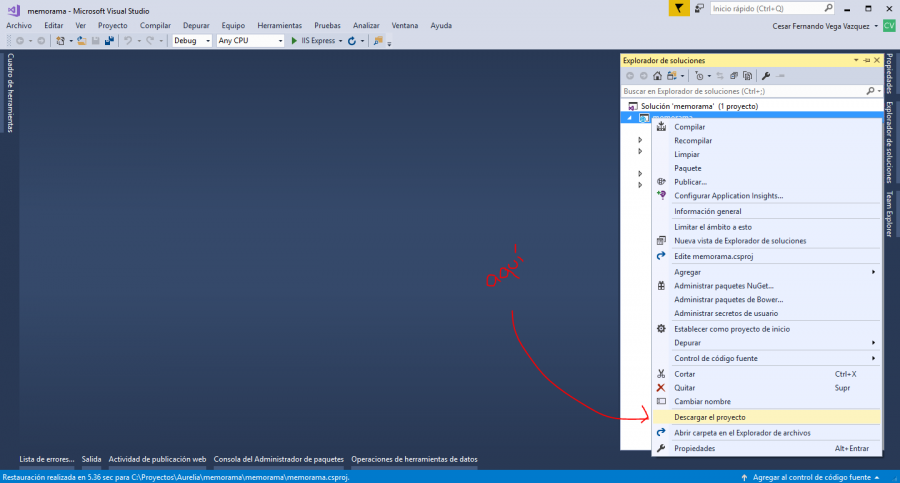This screenshot has width=900, height=483.
Task: Choose Cambiar nombre in the context menu
Action: click(766, 401)
